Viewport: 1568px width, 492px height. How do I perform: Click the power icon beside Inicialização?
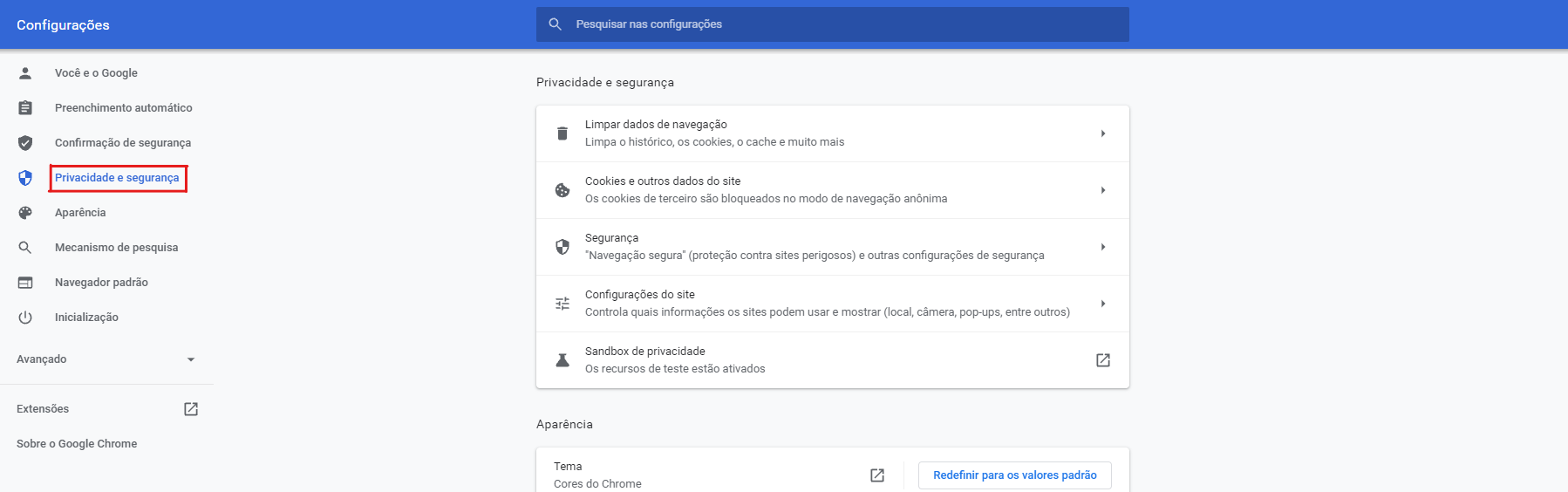click(x=25, y=318)
